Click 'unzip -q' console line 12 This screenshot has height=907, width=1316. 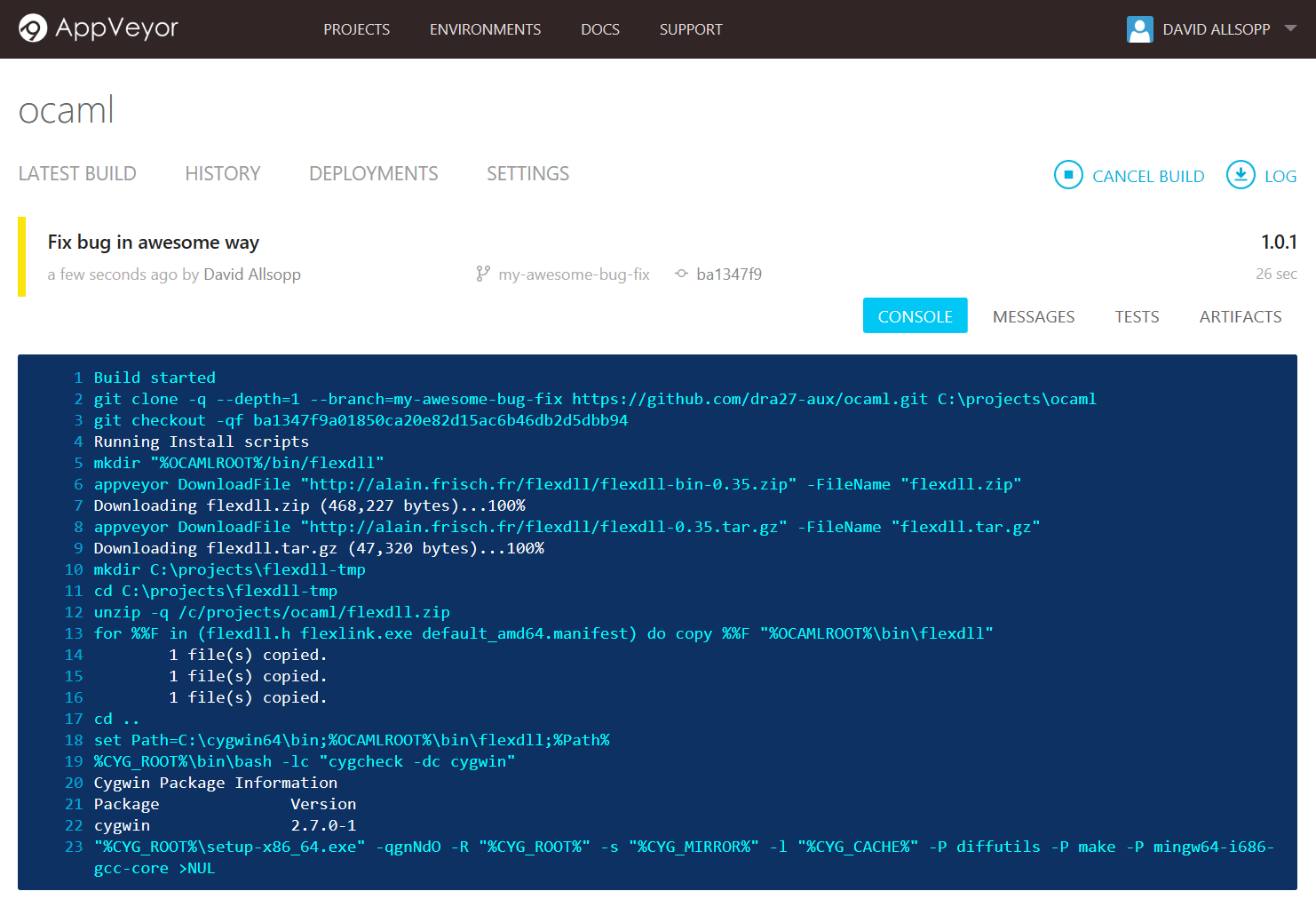pos(272,612)
